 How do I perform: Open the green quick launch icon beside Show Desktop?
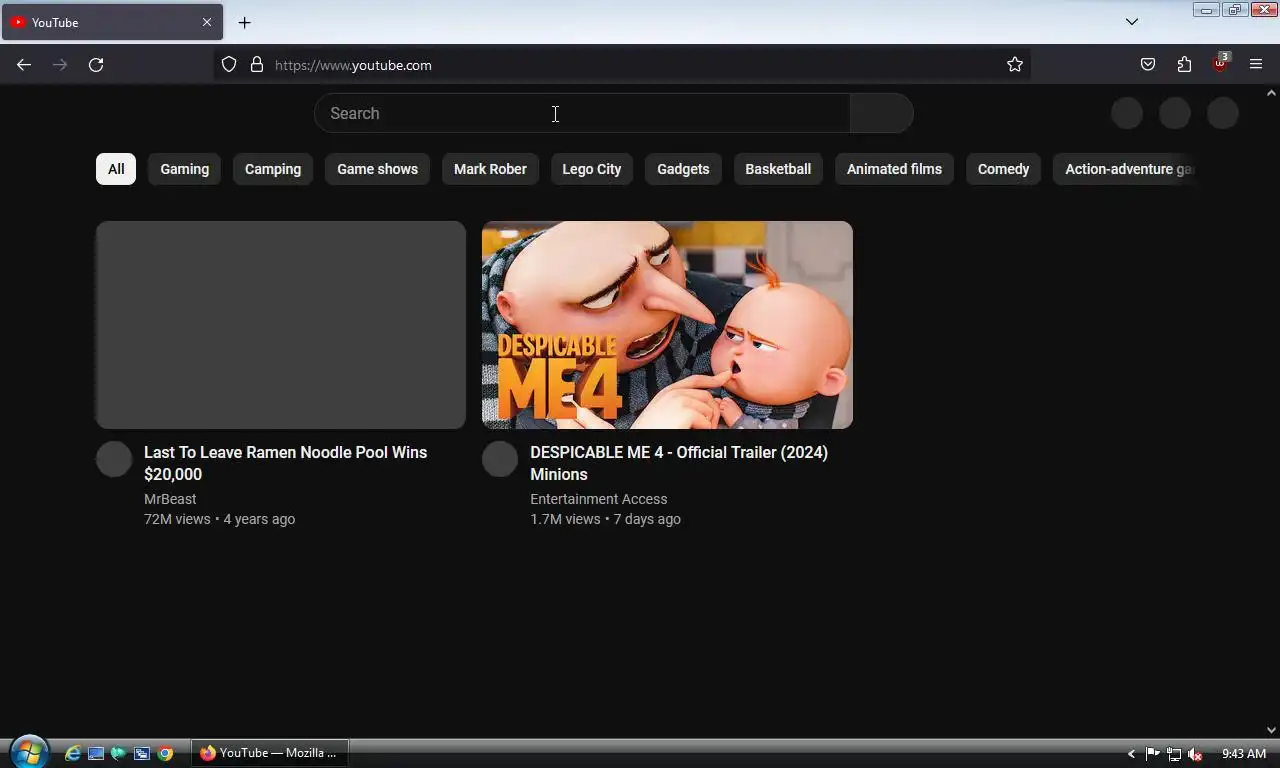119,754
